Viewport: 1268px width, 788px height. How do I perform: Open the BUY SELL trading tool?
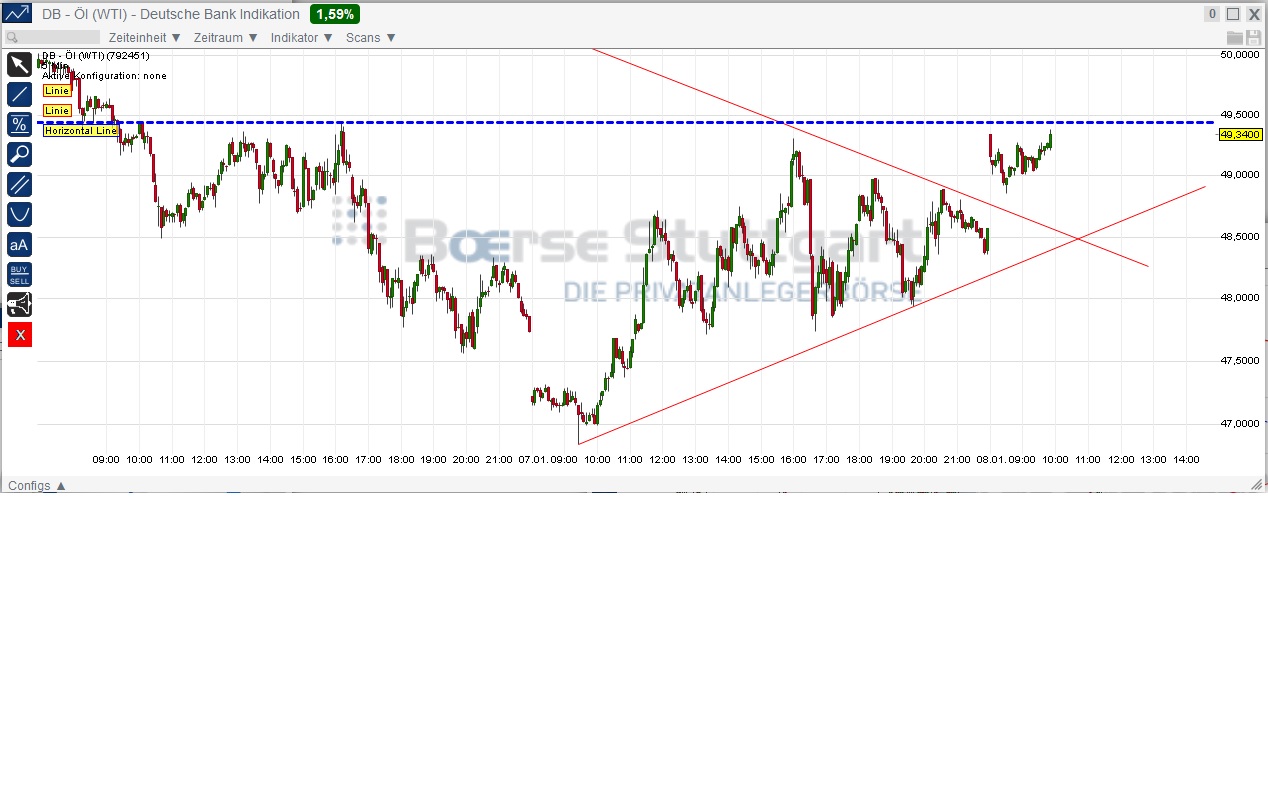click(x=18, y=273)
